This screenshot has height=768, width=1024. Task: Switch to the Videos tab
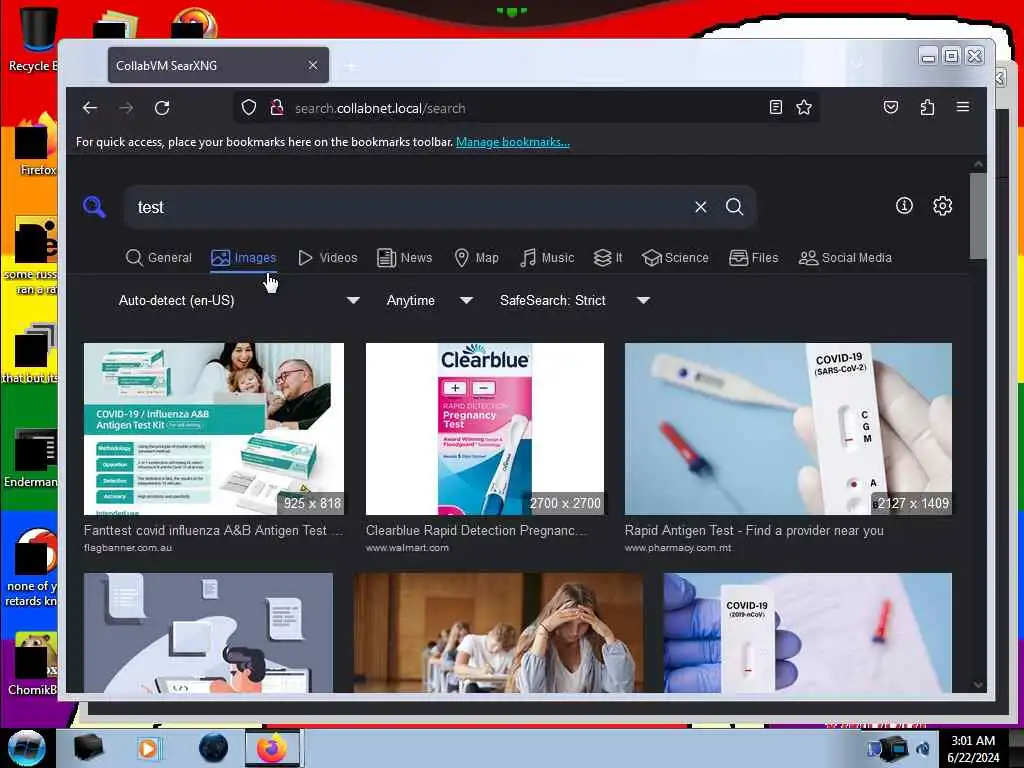(328, 258)
